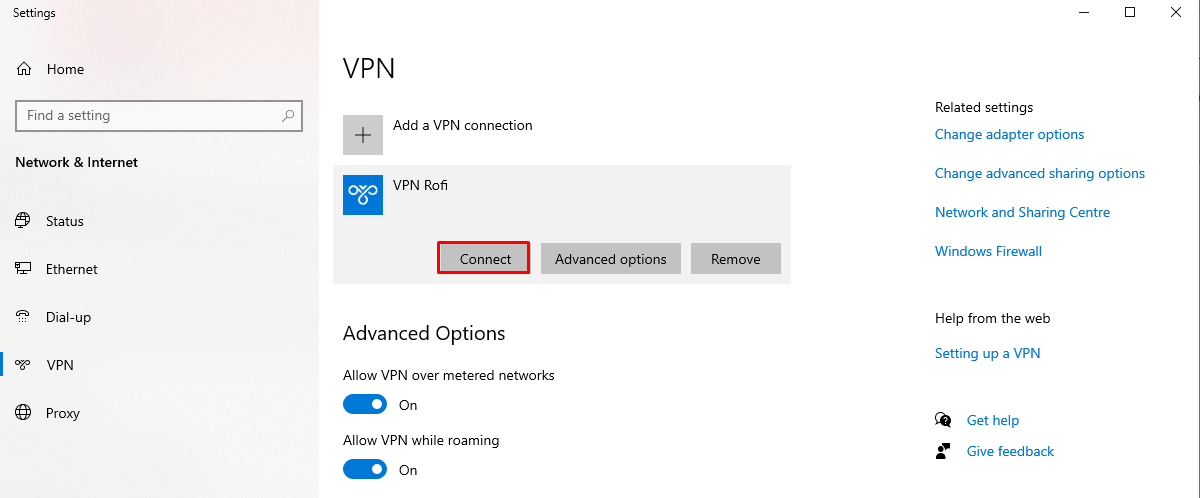Maximize the Settings window
Image resolution: width=1200 pixels, height=498 pixels.
tap(1130, 12)
